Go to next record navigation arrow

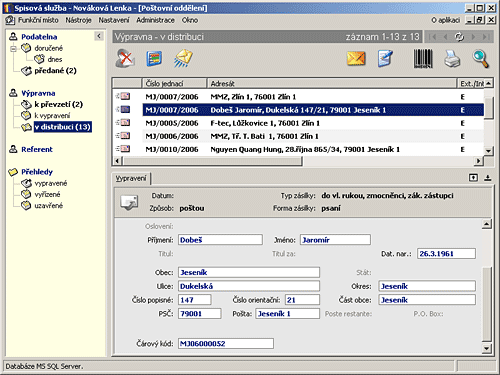coord(473,37)
